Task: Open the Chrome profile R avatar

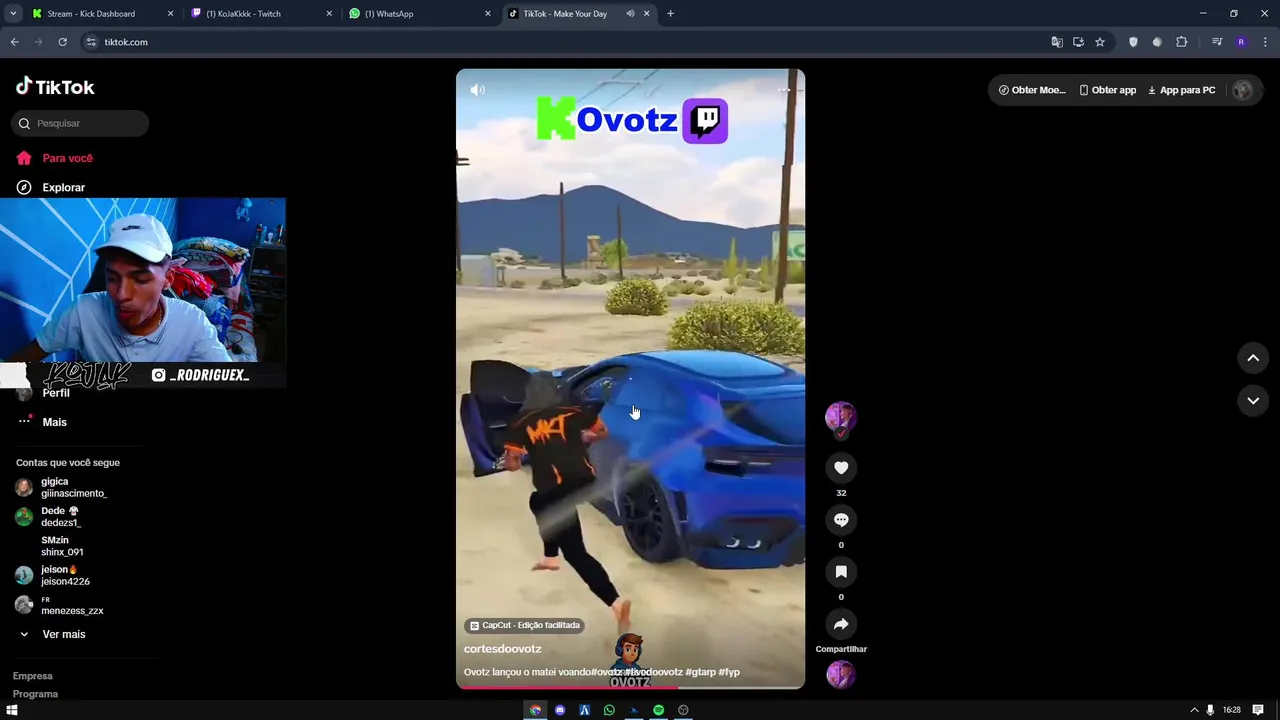Action: [x=1241, y=42]
